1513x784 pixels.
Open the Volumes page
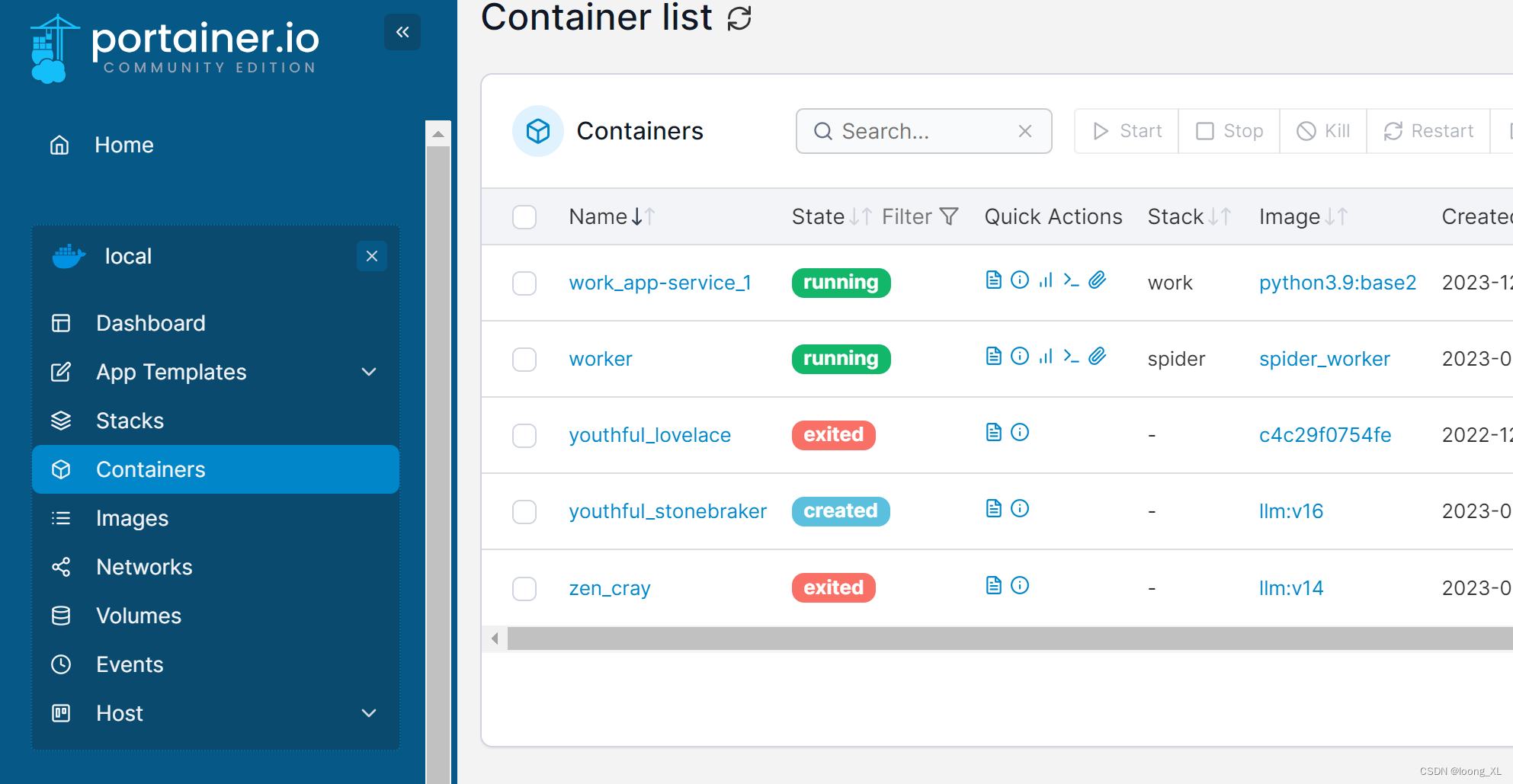coord(216,616)
